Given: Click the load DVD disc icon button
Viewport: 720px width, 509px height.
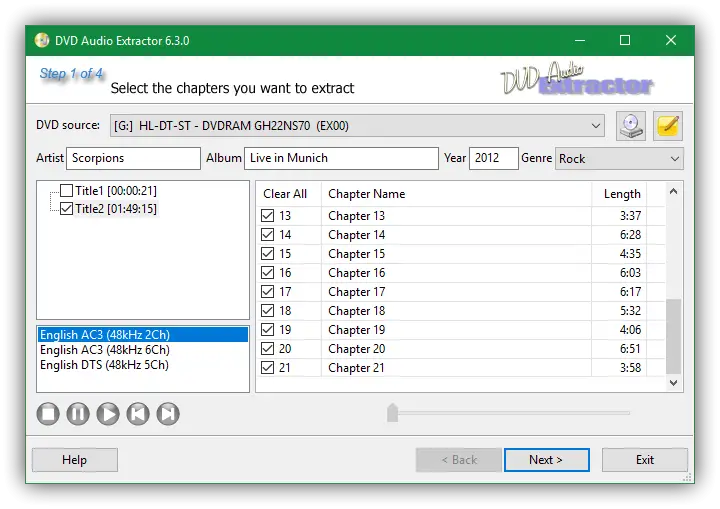Looking at the screenshot, I should click(x=630, y=125).
